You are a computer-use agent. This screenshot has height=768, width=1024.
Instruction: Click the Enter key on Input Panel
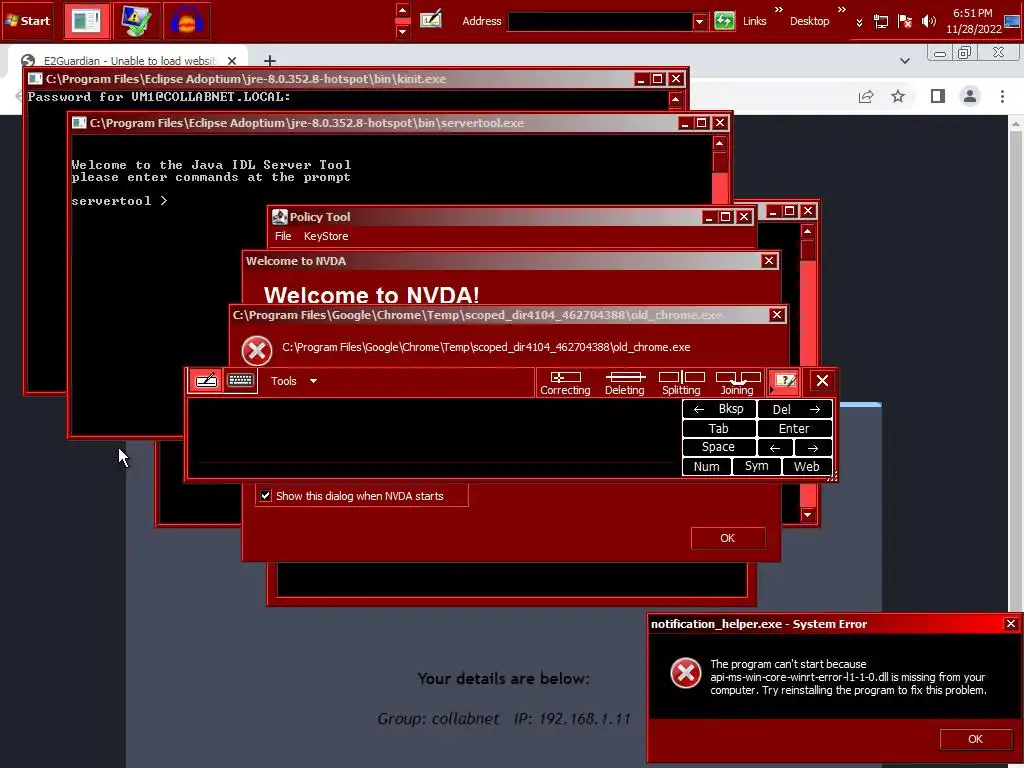[795, 428]
